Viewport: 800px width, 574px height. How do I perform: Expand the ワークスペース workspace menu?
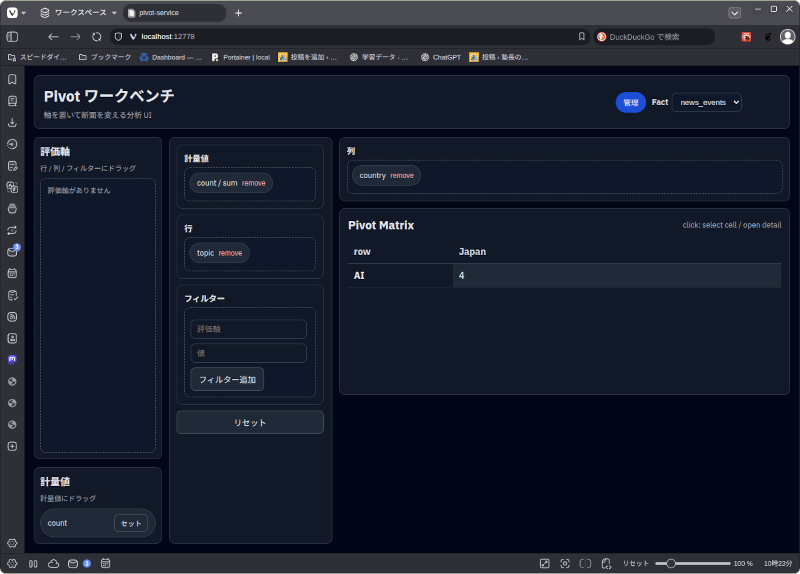click(78, 13)
